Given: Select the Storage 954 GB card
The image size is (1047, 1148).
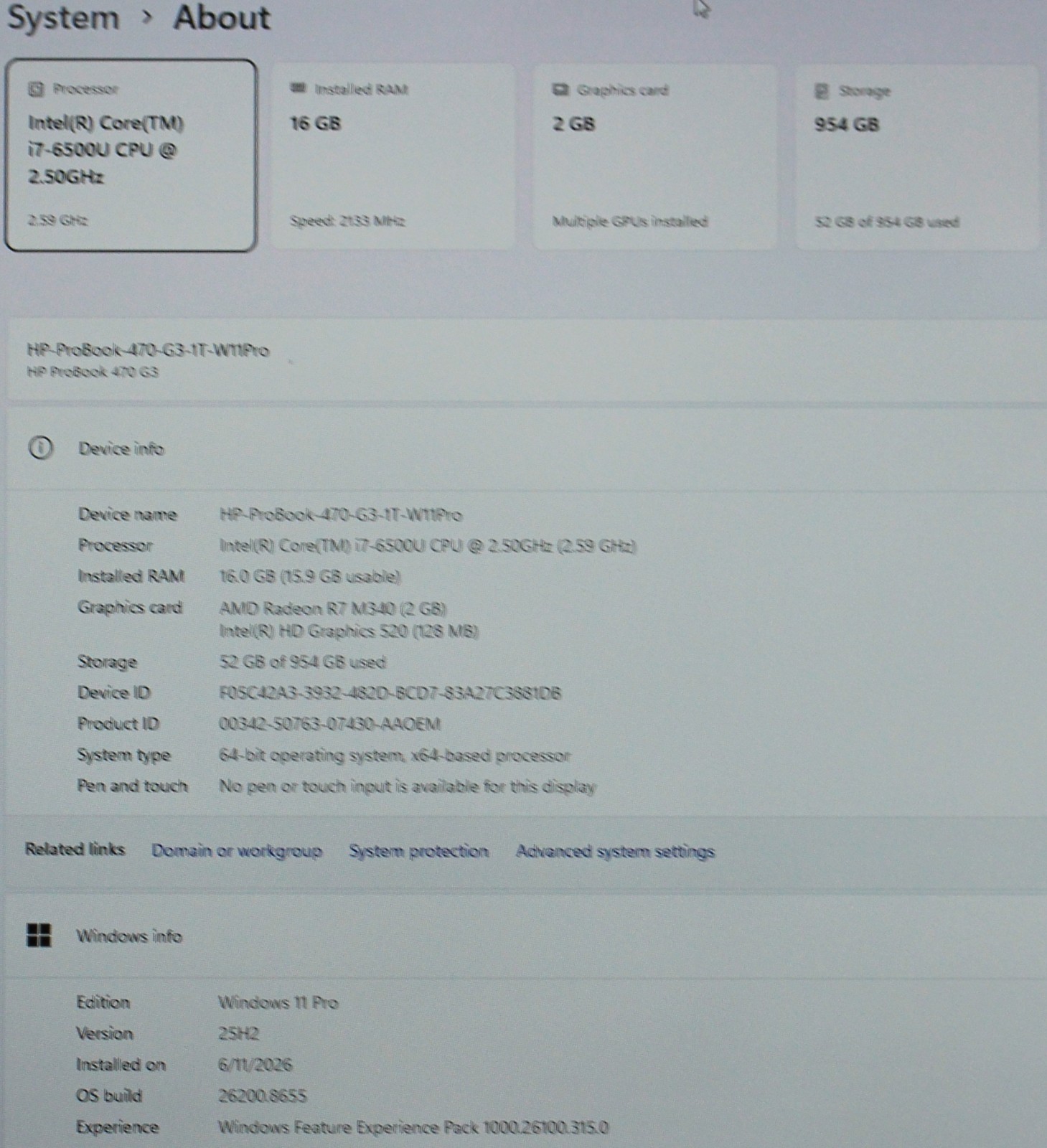Looking at the screenshot, I should [x=918, y=158].
